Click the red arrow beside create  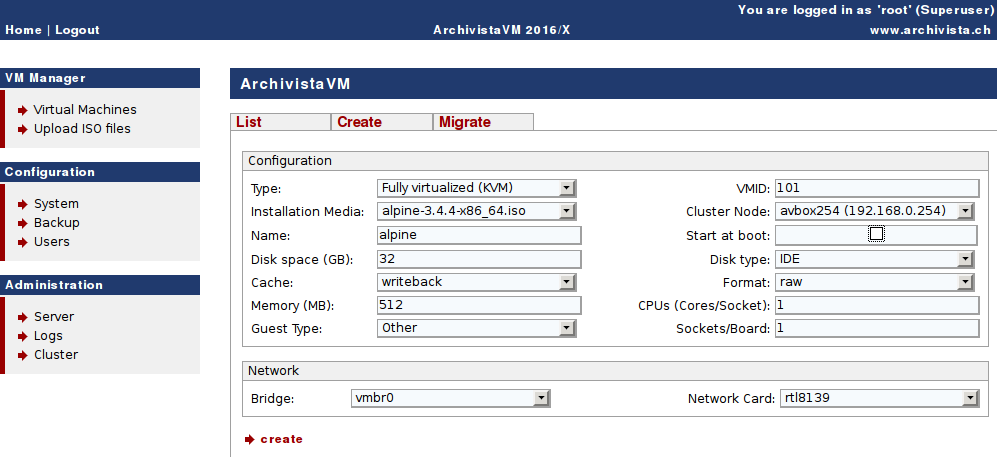click(x=250, y=439)
